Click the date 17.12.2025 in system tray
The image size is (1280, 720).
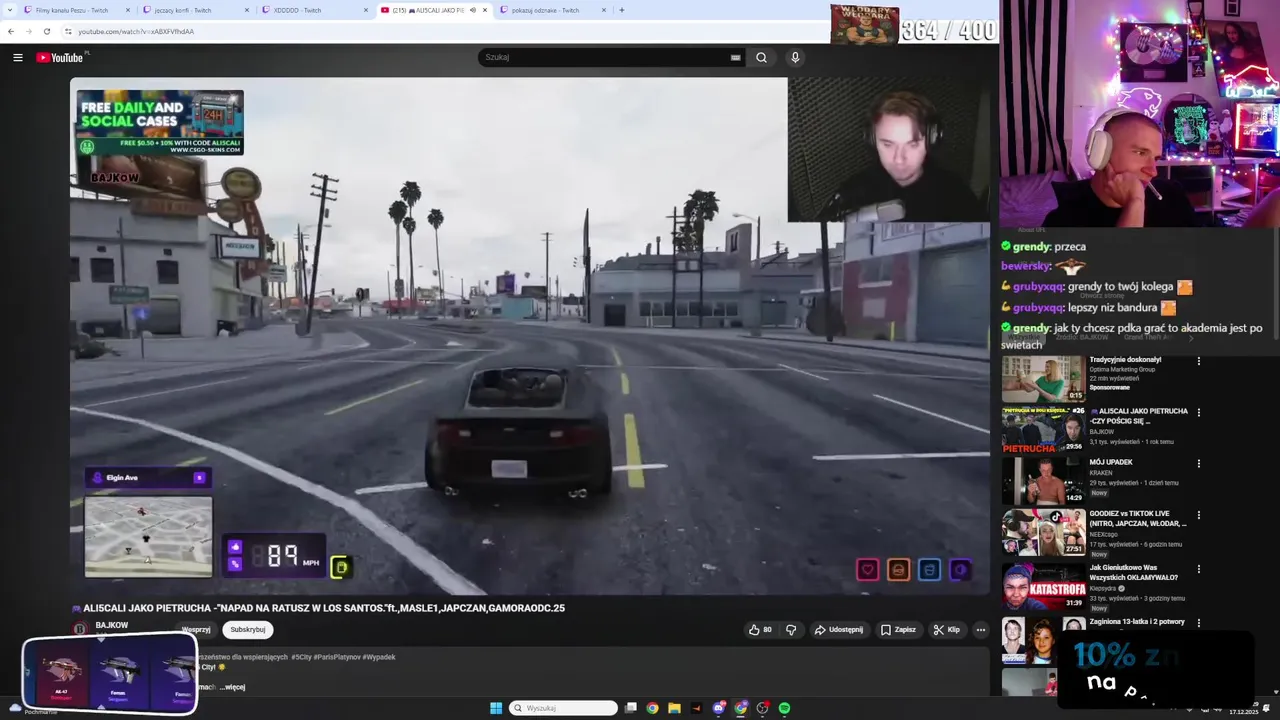(1243, 712)
